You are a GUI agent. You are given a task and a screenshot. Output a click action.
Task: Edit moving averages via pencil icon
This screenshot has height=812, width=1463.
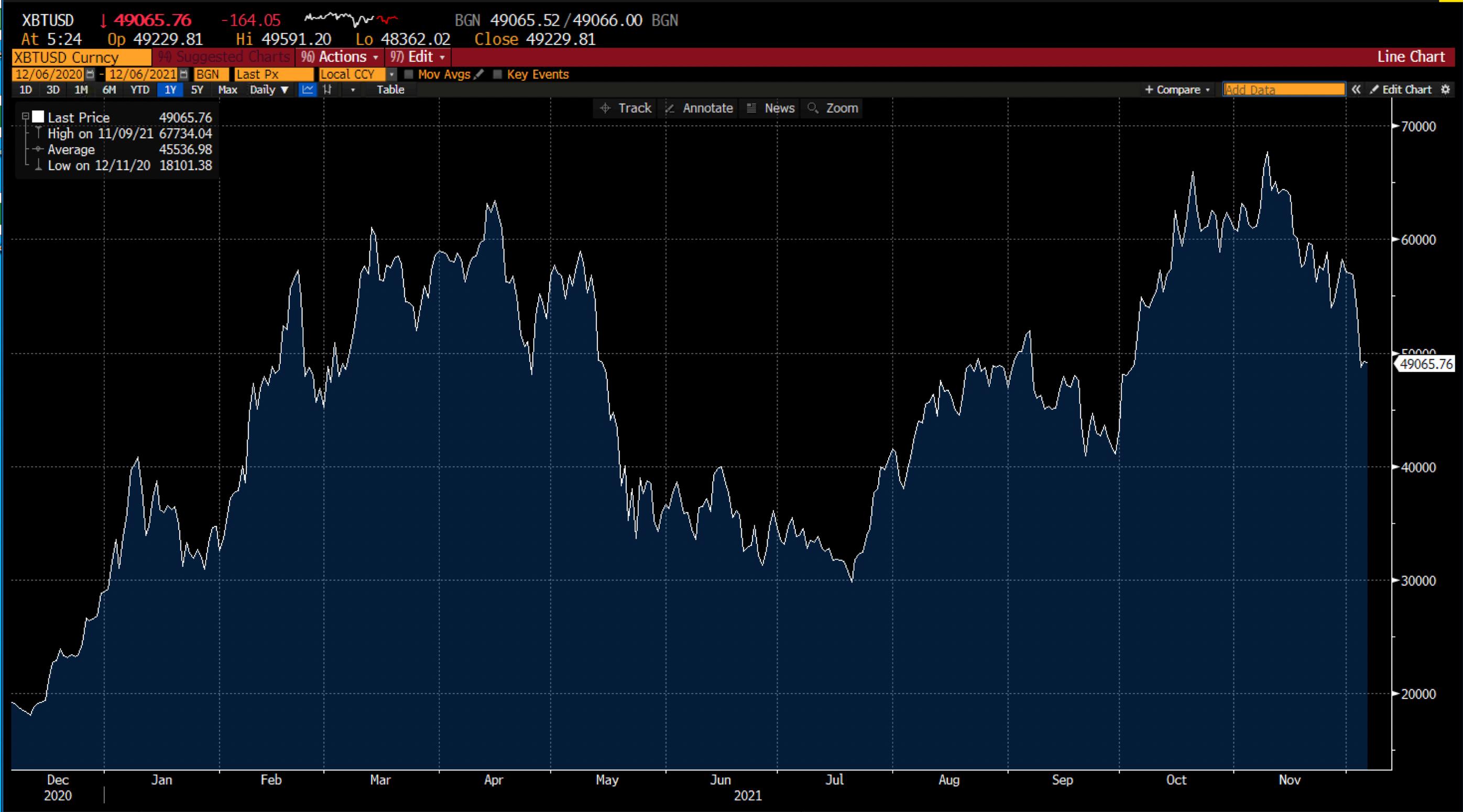pyautogui.click(x=479, y=74)
